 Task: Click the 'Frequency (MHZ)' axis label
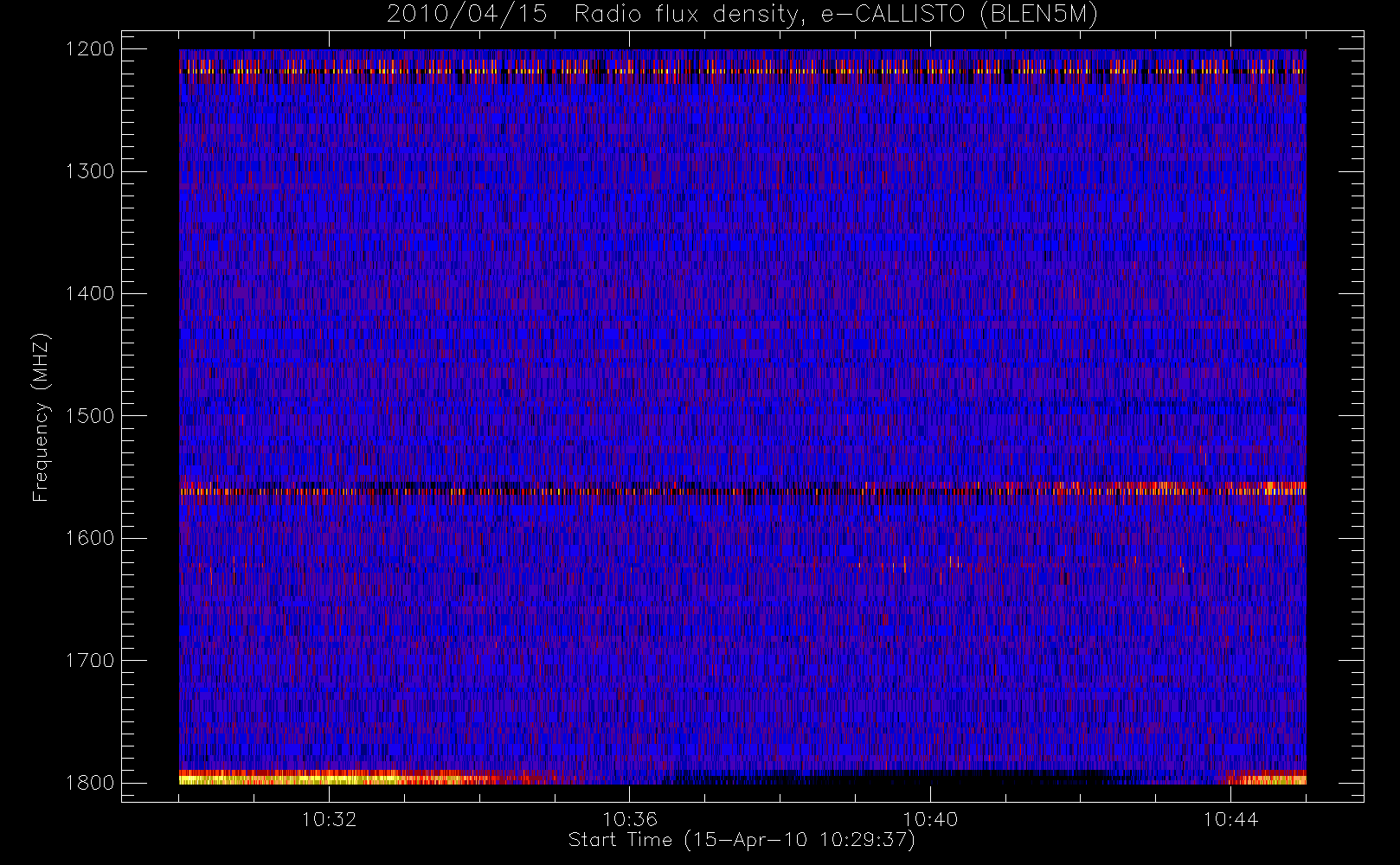(x=41, y=417)
